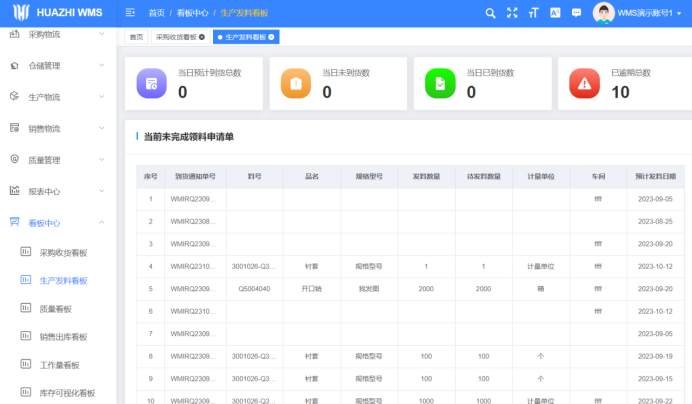Open 销售出库看板 in the sidebar
Image resolution: width=692 pixels, height=404 pixels.
pyautogui.click(x=63, y=337)
